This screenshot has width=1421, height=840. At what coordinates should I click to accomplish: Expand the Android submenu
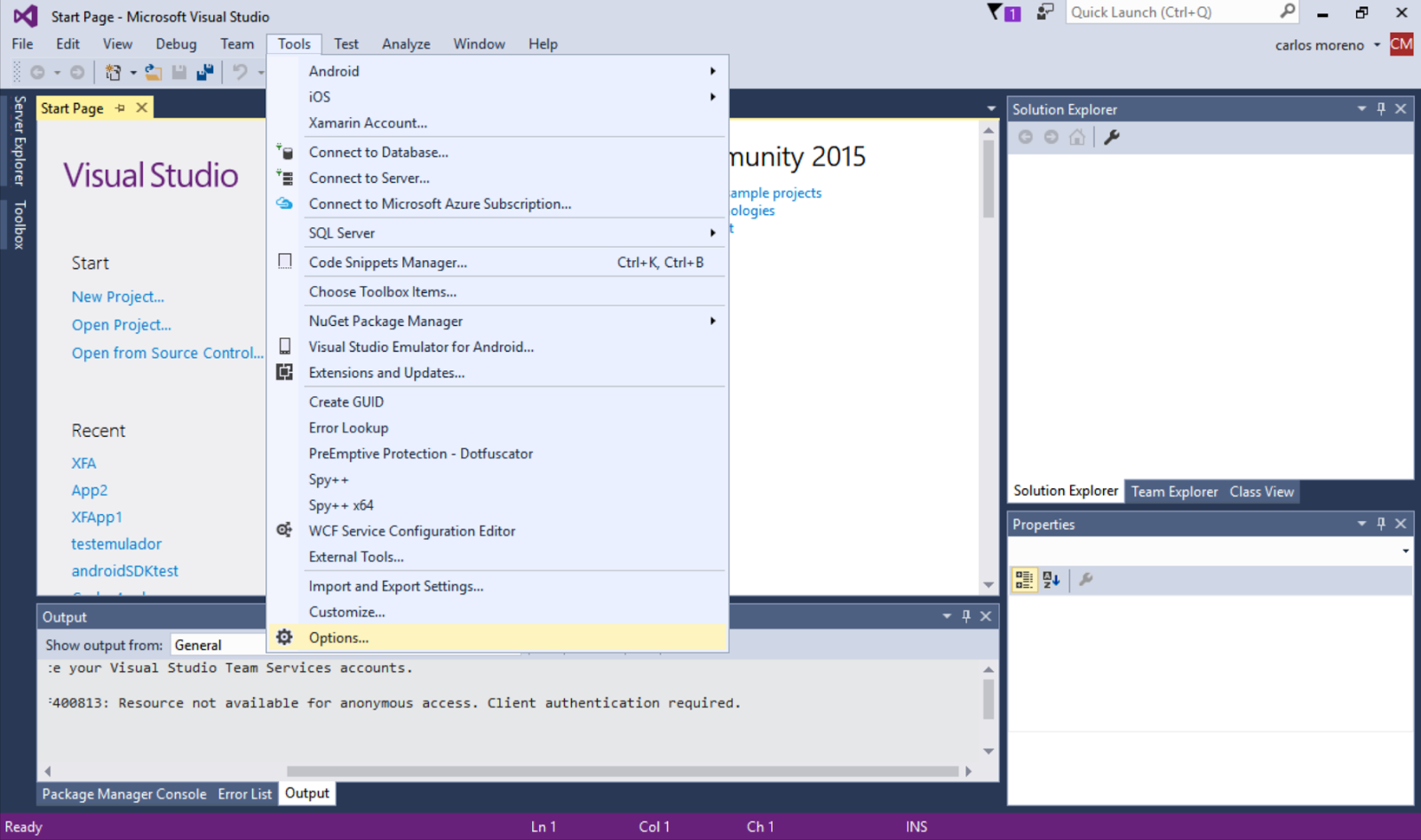[x=497, y=71]
